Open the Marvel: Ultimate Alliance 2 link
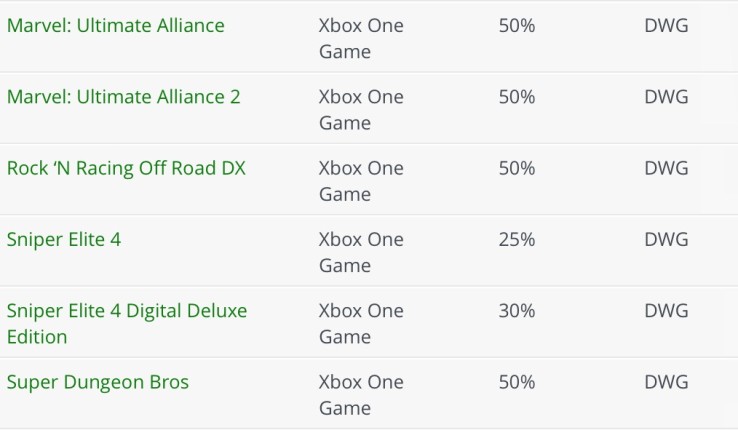 [x=123, y=97]
